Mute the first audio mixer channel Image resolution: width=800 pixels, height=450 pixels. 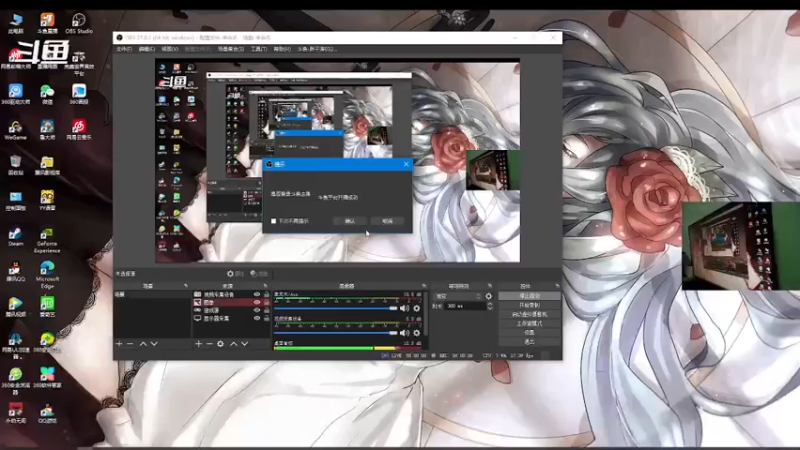pos(405,308)
